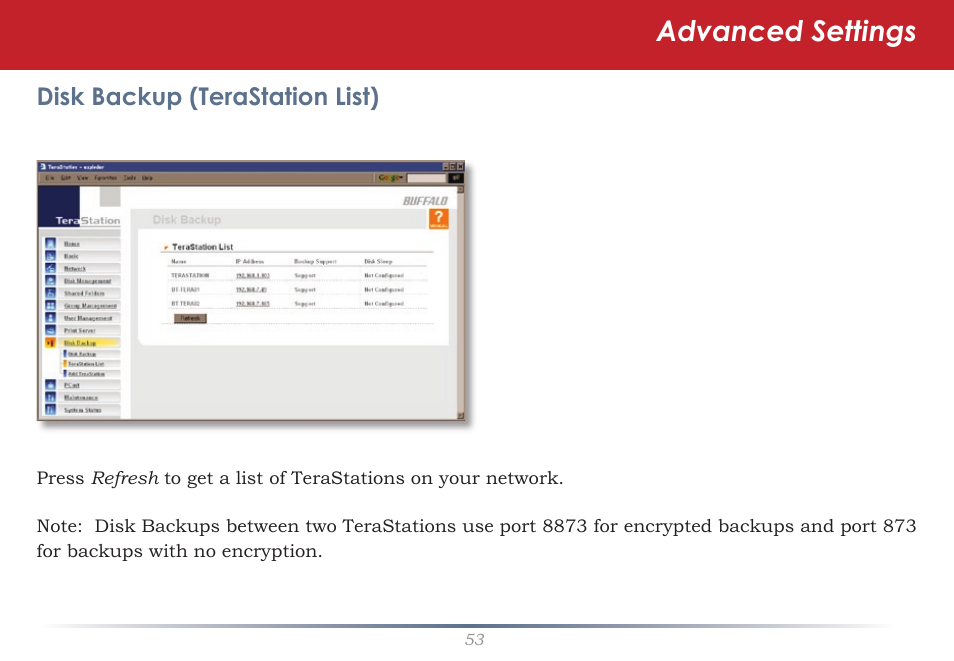Select the TeraStation List sub-item
This screenshot has width=954, height=661.
[85, 364]
